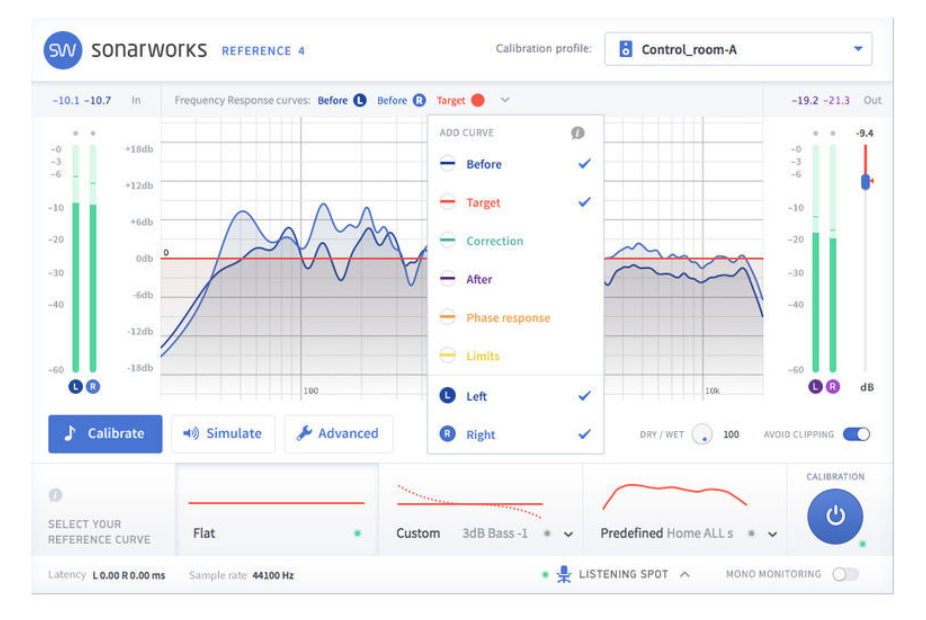Enable the After curve
Image resolution: width=926 pixels, height=620 pixels.
click(x=516, y=279)
